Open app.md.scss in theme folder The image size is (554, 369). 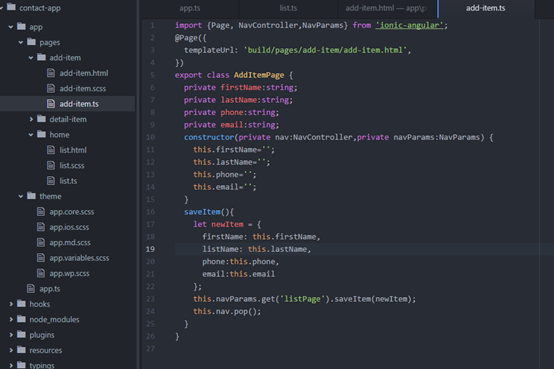(70, 243)
